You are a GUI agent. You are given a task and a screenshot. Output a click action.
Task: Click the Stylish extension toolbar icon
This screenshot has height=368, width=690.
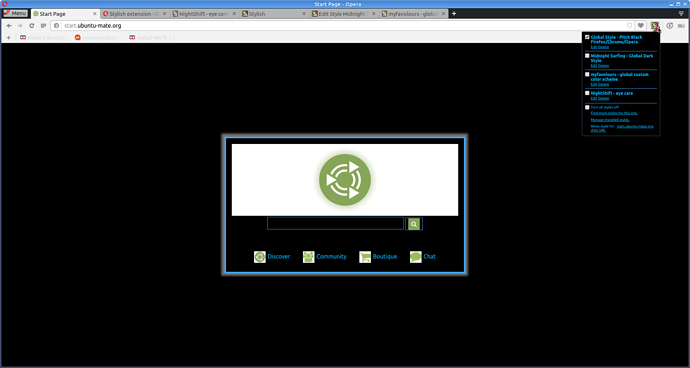(x=655, y=26)
